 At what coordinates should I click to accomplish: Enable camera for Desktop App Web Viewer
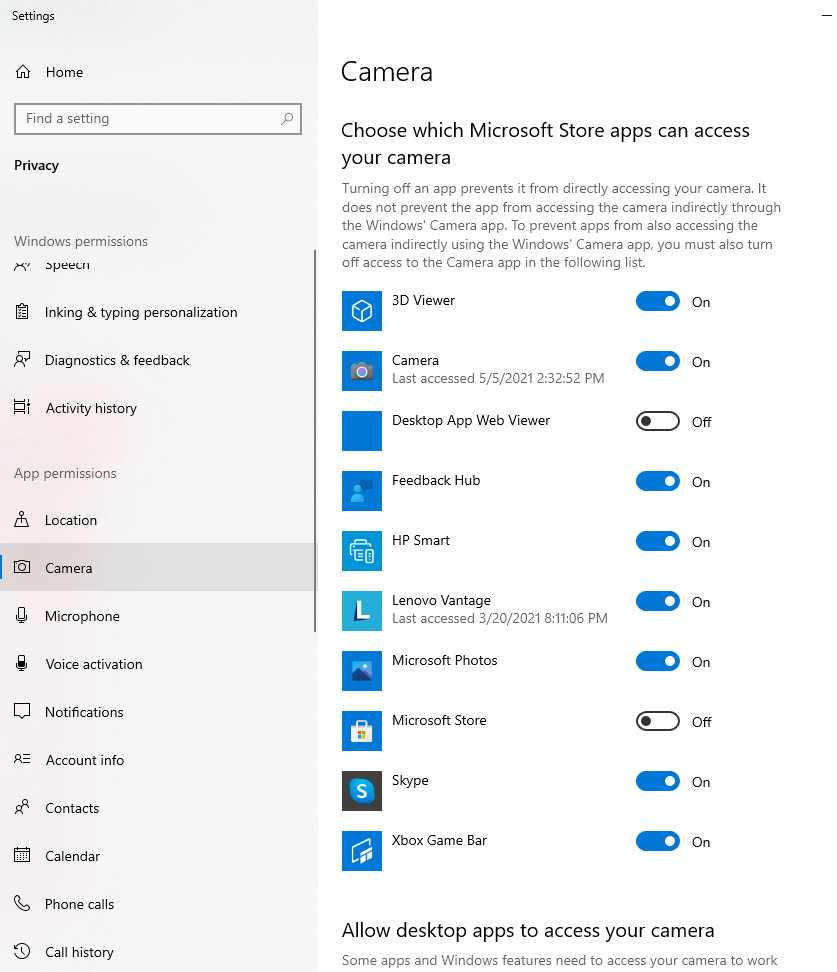coord(658,422)
